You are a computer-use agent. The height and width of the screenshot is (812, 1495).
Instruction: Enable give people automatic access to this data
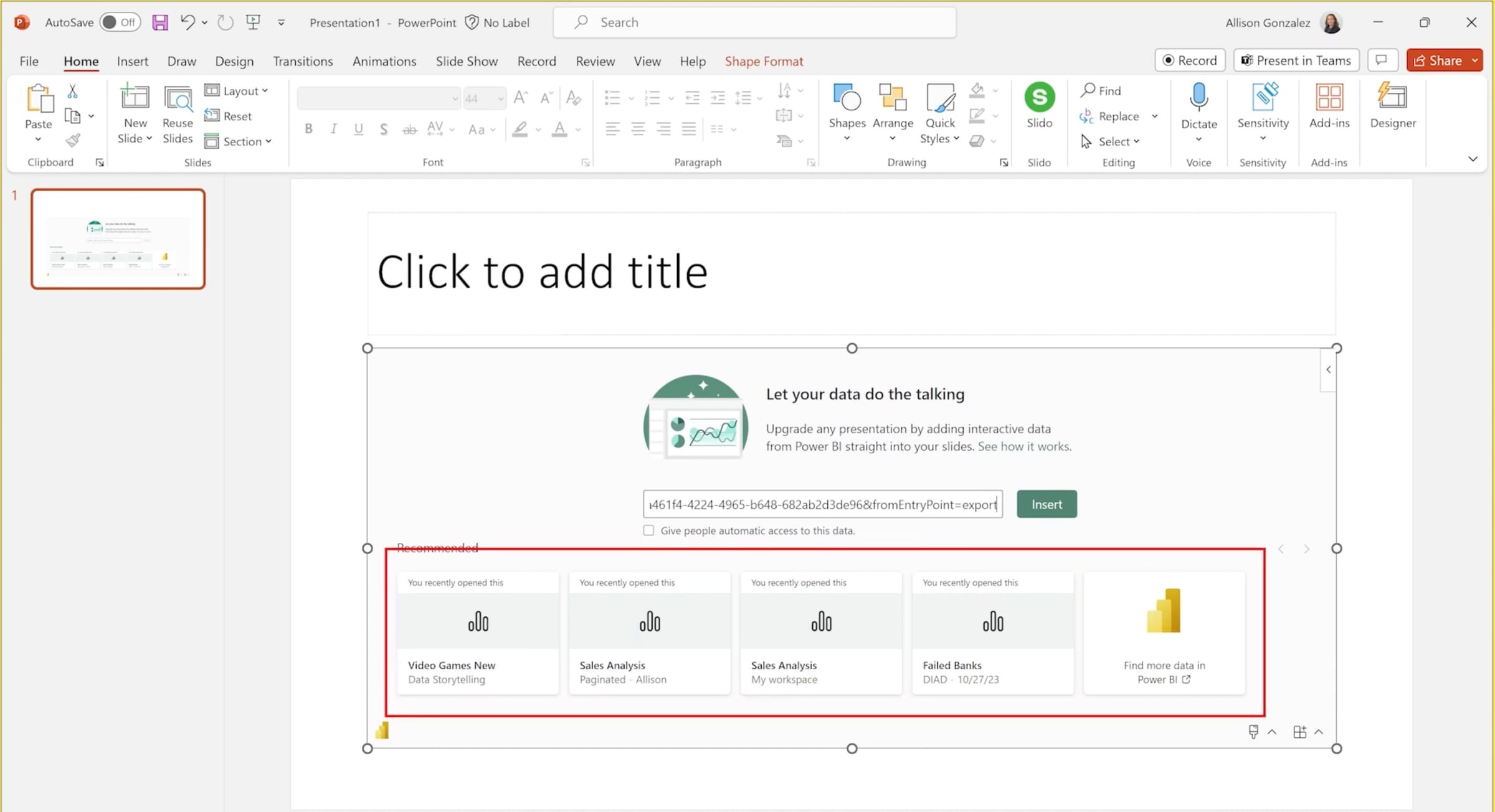point(648,530)
